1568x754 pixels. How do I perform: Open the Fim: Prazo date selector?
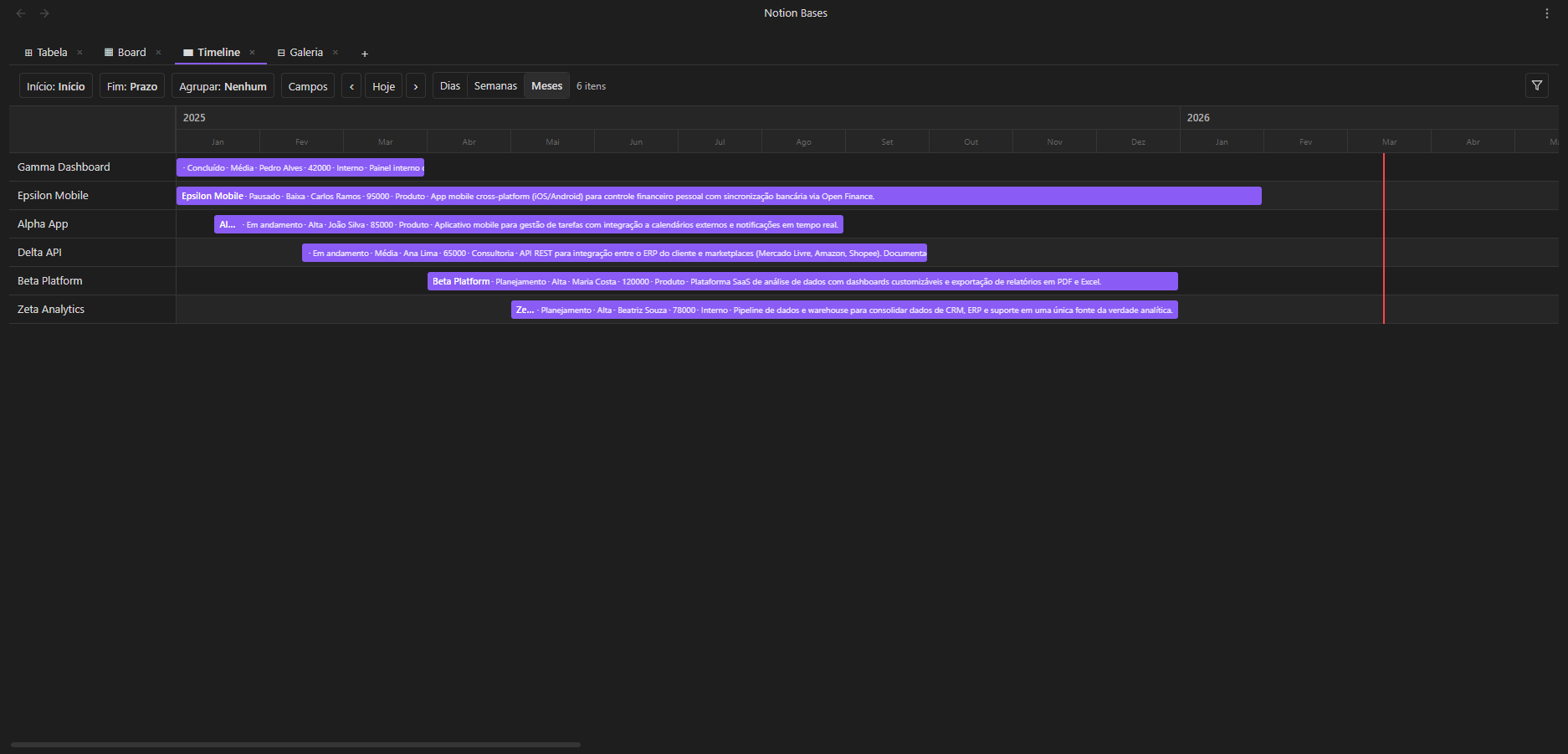(x=131, y=85)
